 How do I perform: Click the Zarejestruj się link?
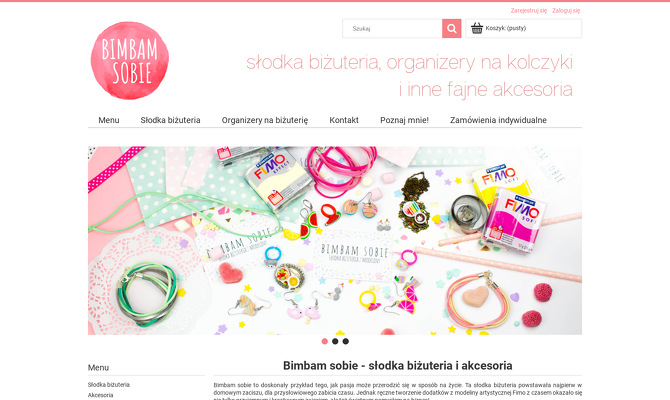[x=529, y=11]
